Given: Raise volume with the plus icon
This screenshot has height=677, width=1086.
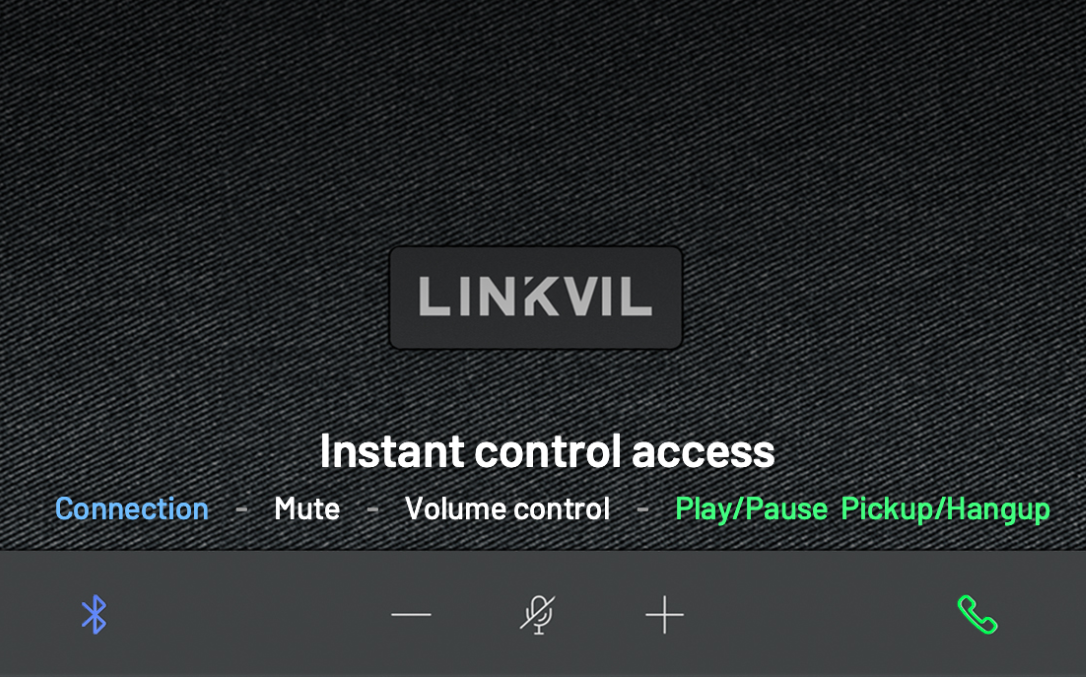Looking at the screenshot, I should (664, 614).
